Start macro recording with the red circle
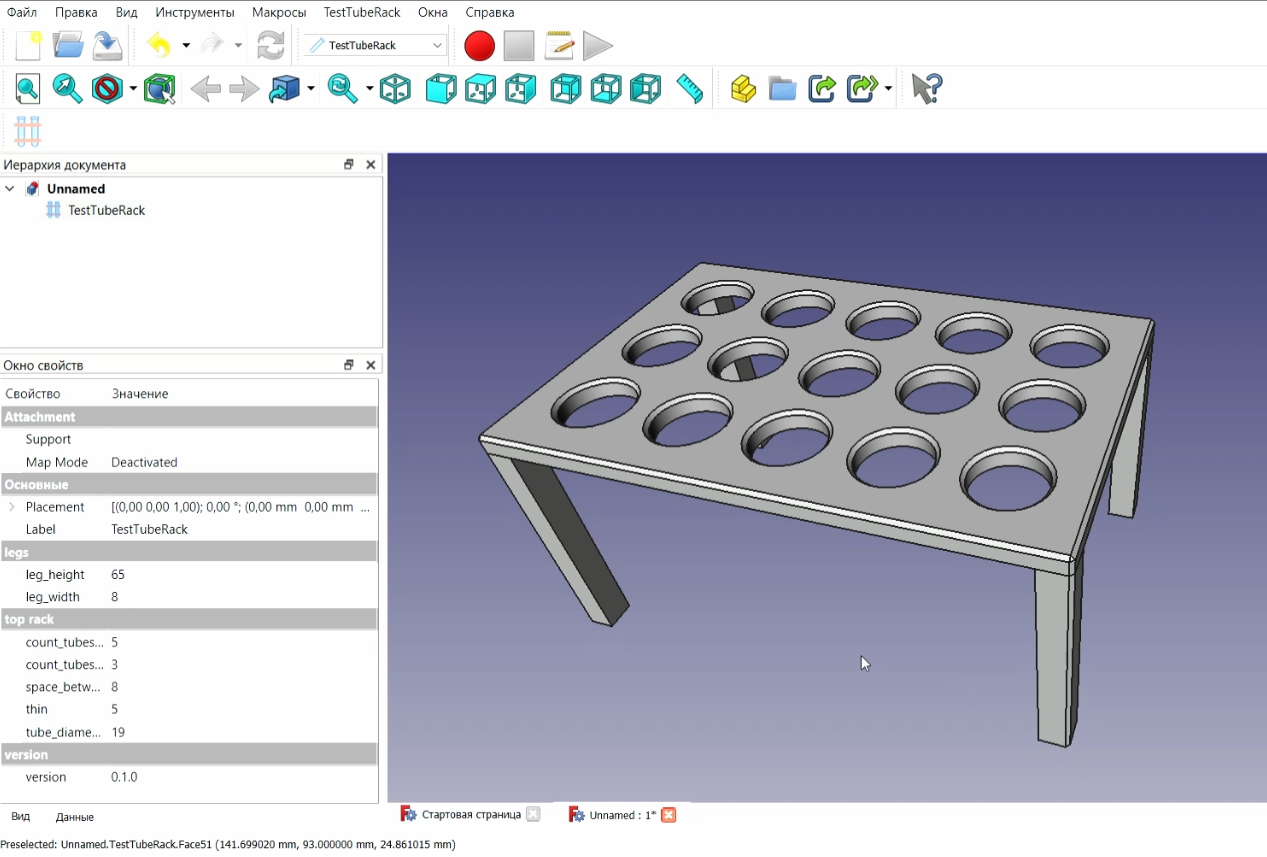This screenshot has width=1267, height=857. (480, 45)
